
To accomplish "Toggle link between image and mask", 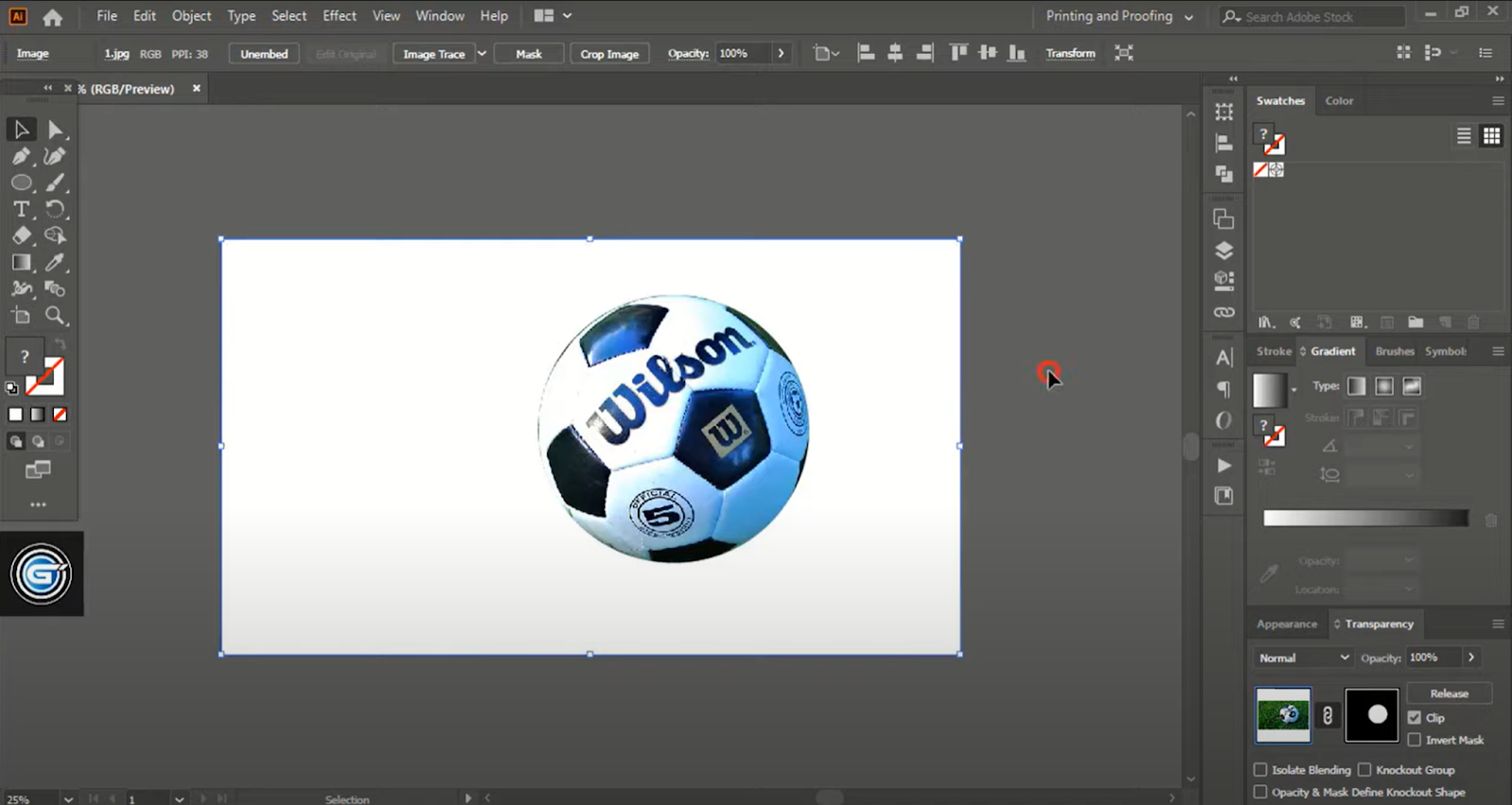I will pyautogui.click(x=1328, y=715).
